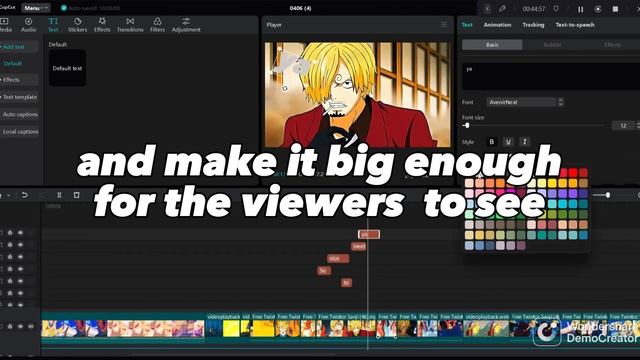The image size is (640, 360).
Task: Select the 'ya' text clip on timeline
Action: coord(369,234)
